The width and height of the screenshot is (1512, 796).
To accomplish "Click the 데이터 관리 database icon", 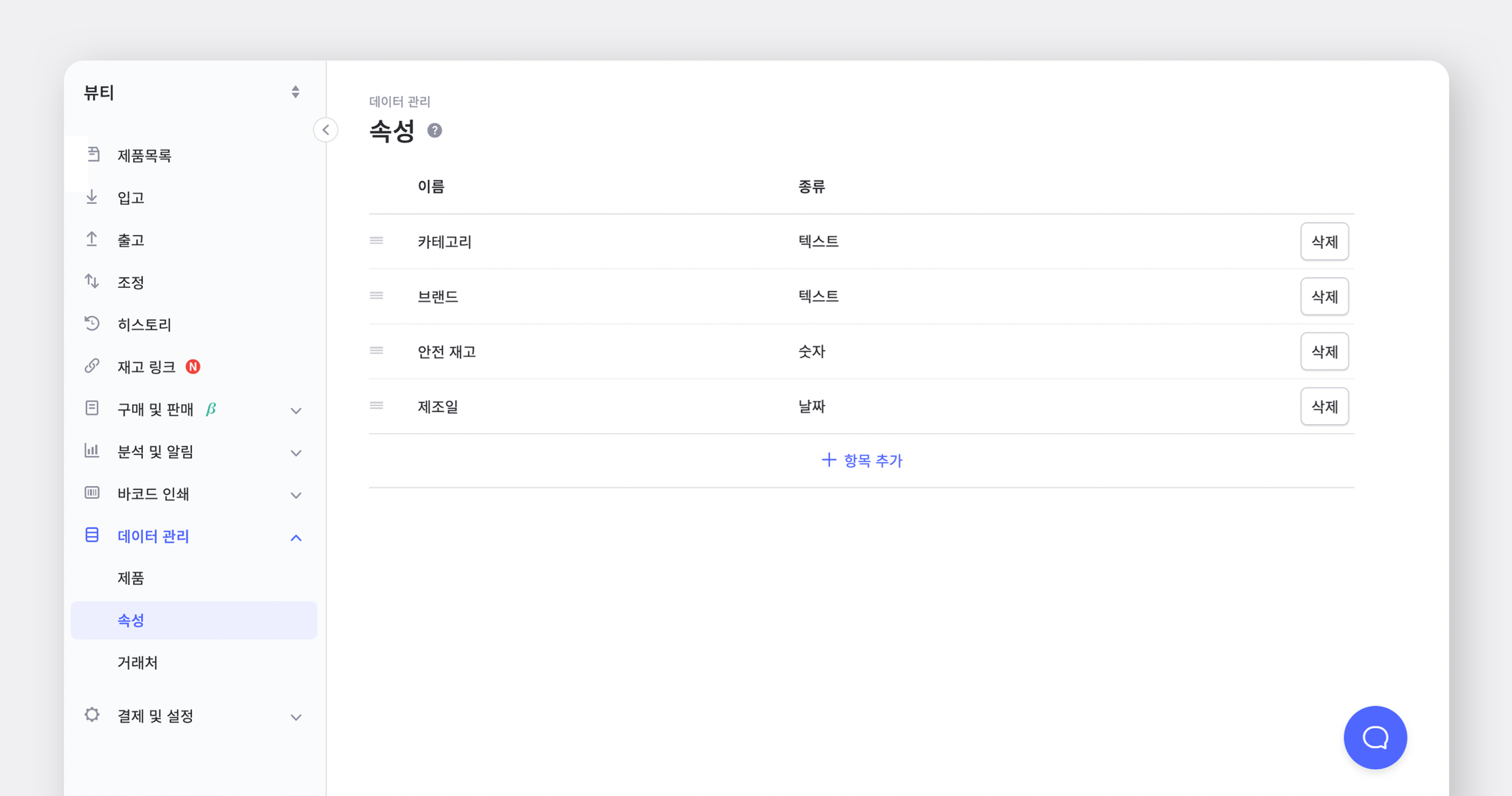I will click(x=91, y=535).
